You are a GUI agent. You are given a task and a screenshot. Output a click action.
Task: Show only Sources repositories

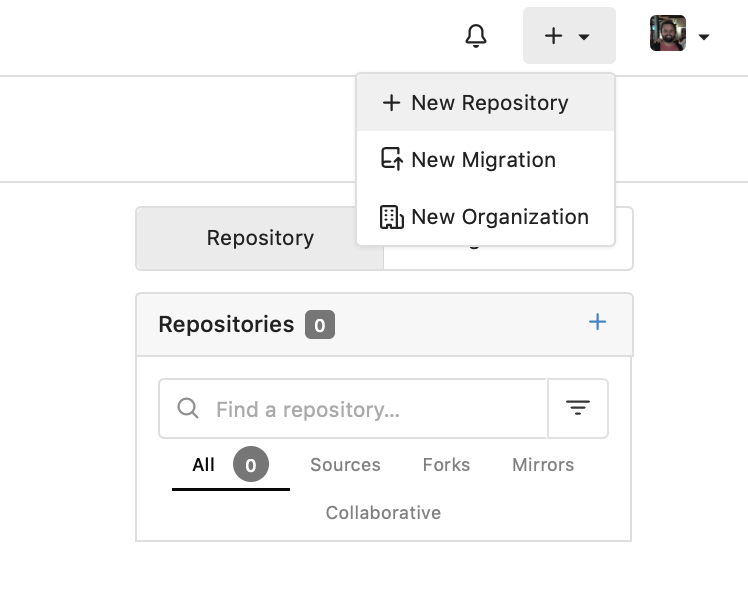click(345, 465)
